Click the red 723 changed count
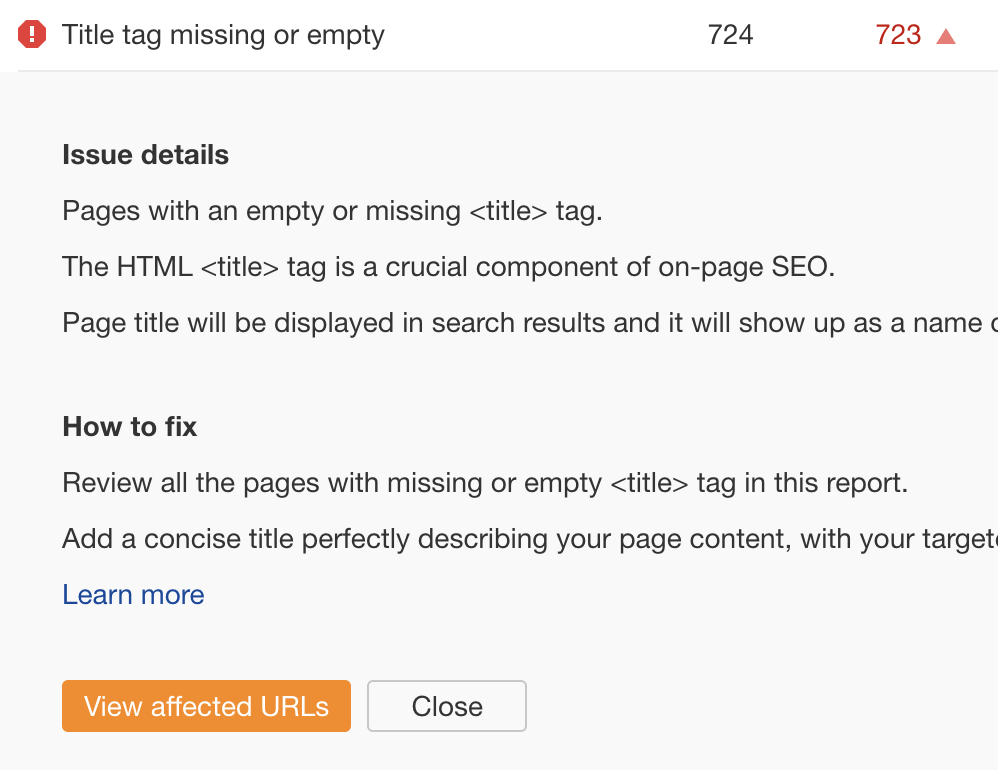Viewport: 998px width, 770px height. click(x=899, y=35)
